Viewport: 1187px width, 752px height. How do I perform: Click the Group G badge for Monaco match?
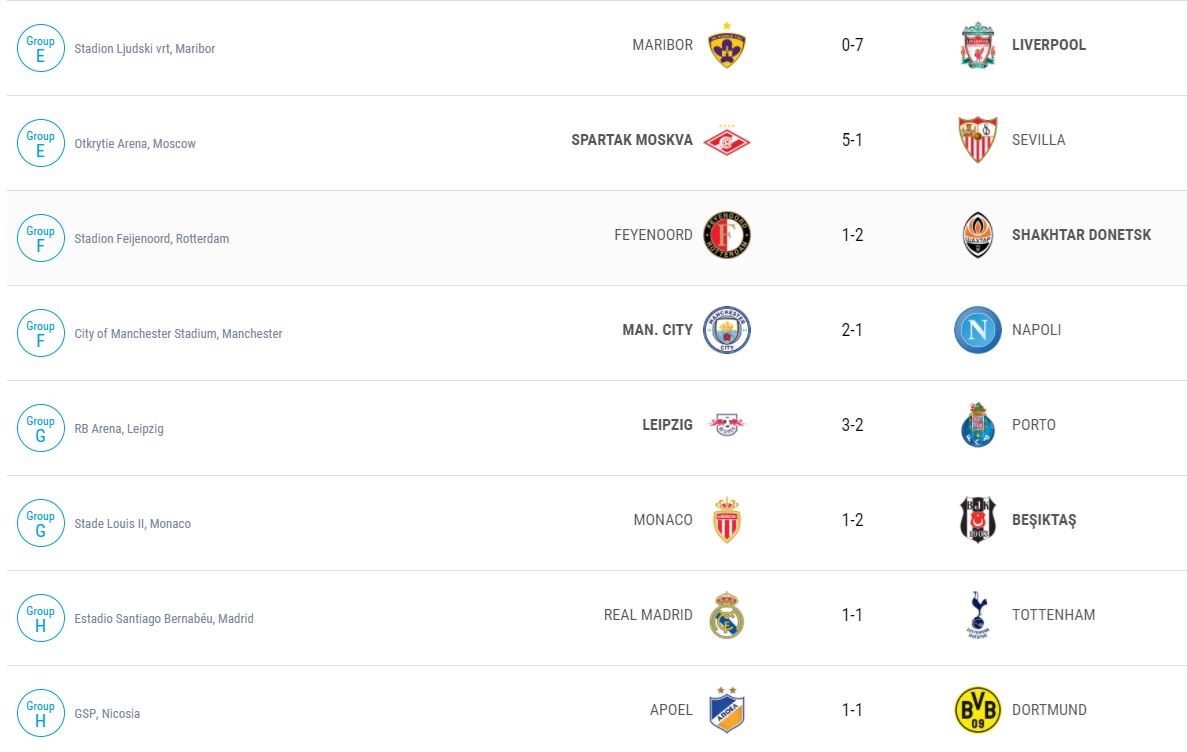click(41, 523)
